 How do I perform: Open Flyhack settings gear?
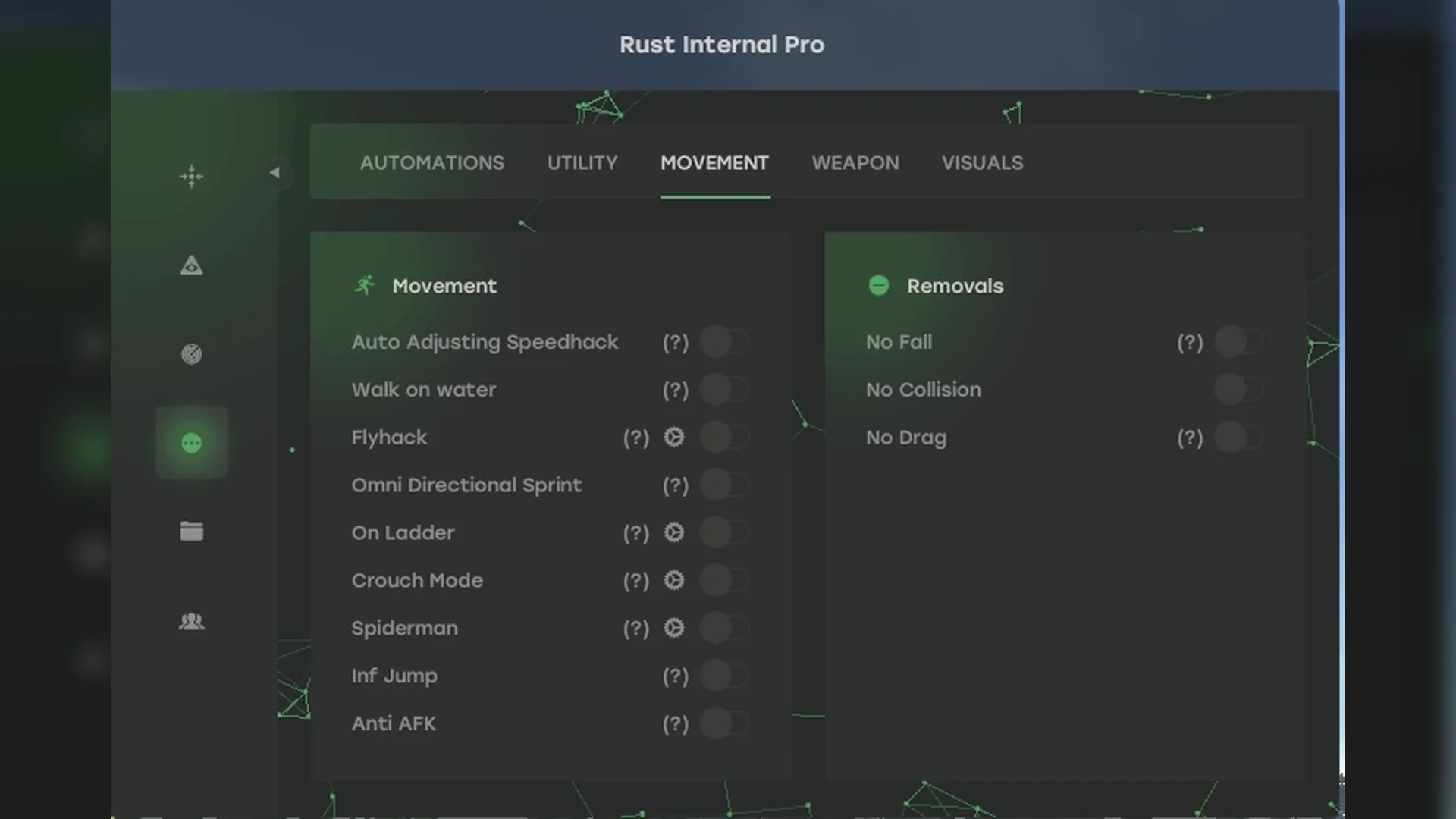[673, 438]
